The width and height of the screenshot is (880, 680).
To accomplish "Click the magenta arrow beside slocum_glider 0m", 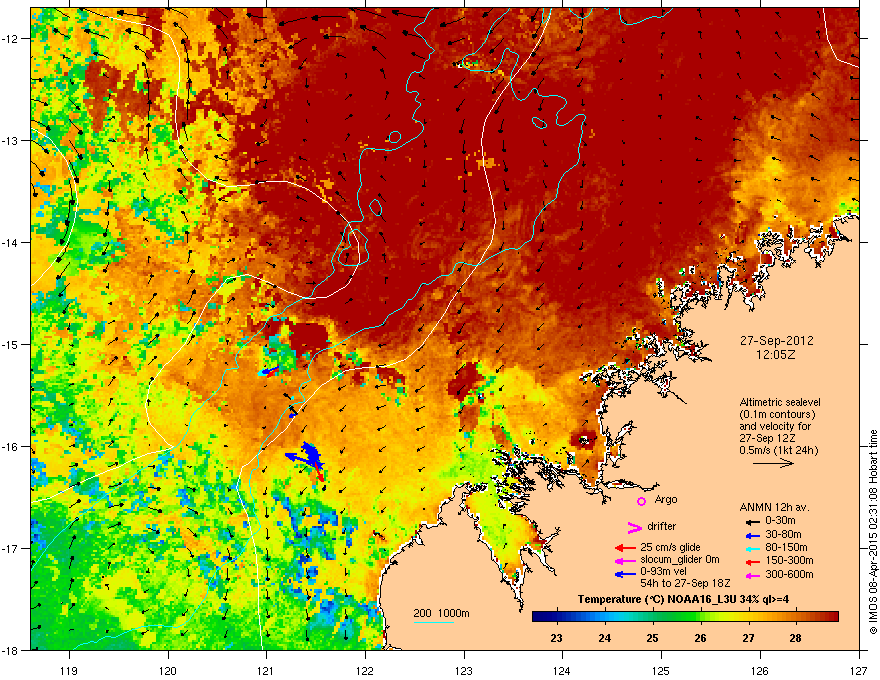I will 626,560.
